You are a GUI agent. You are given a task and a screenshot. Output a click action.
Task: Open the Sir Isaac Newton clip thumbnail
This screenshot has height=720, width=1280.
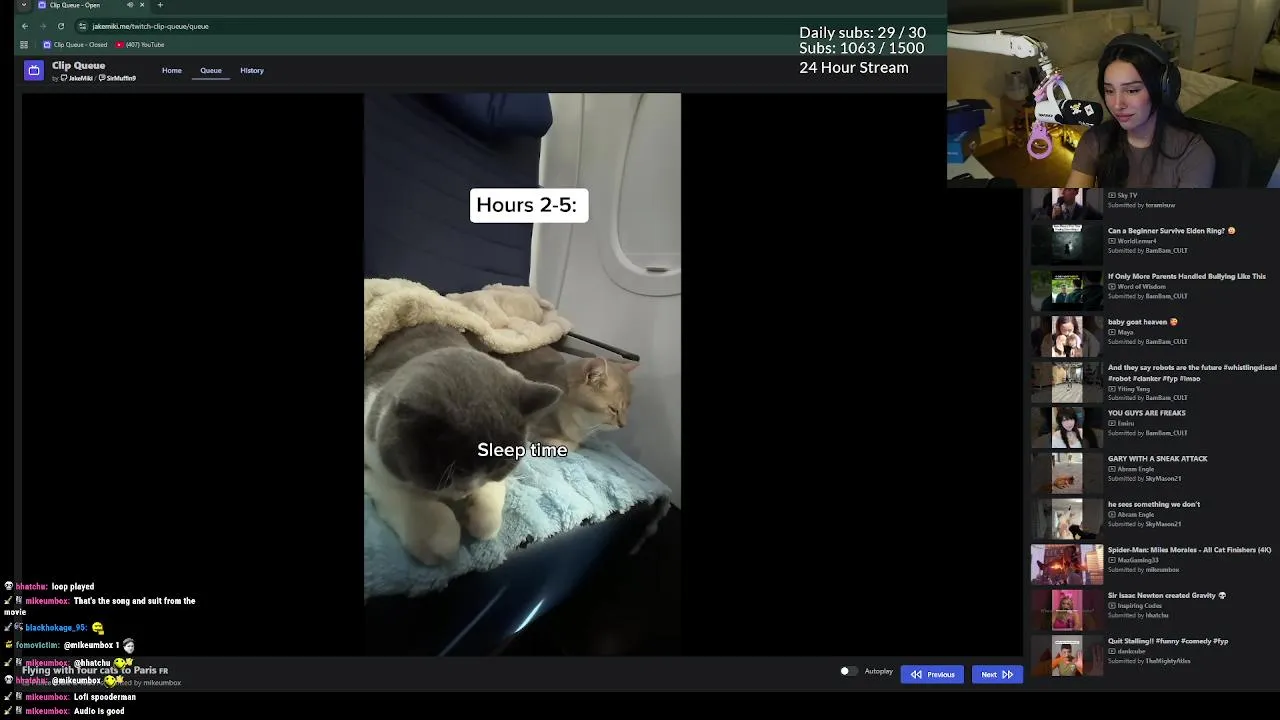point(1067,608)
